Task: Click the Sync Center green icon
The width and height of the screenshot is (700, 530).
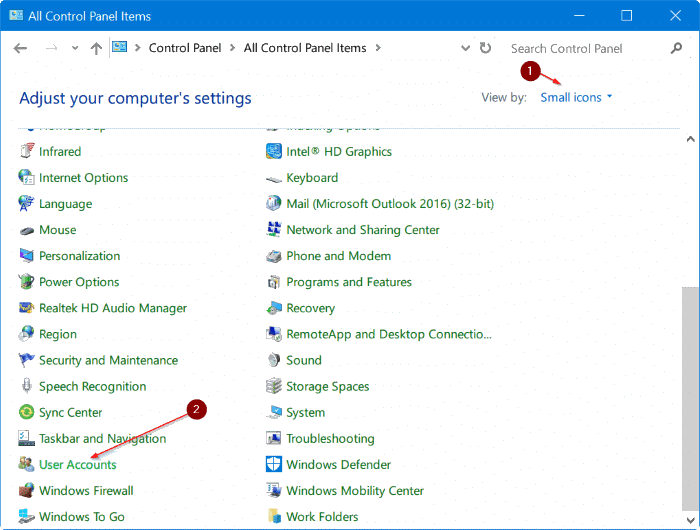Action: pos(27,413)
